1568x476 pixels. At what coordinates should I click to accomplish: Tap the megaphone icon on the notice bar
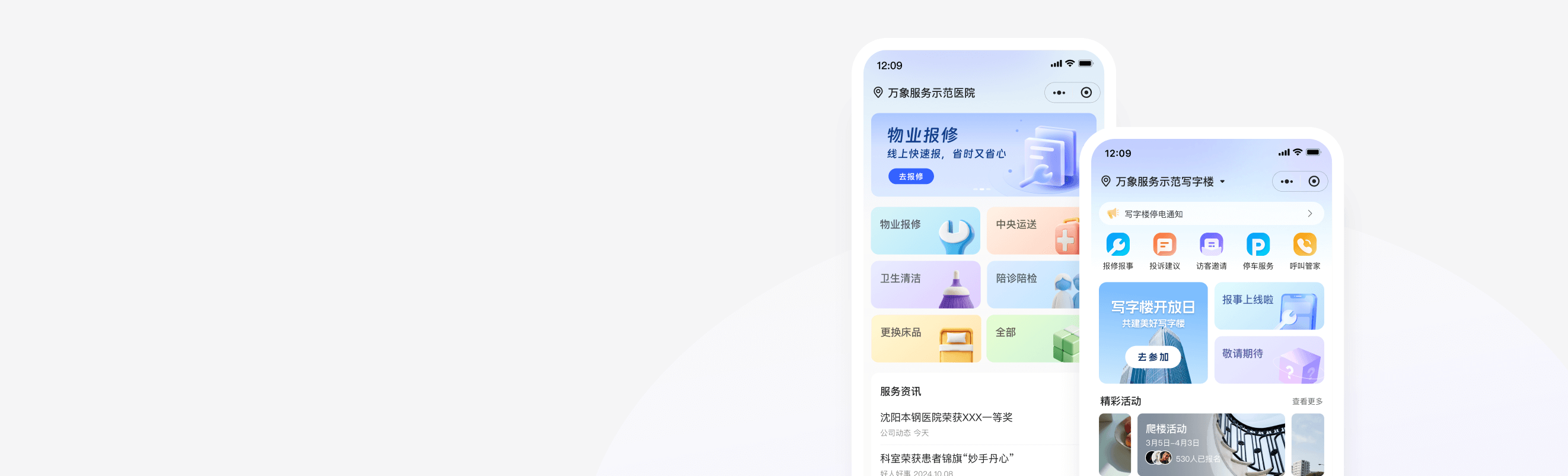[x=1113, y=213]
